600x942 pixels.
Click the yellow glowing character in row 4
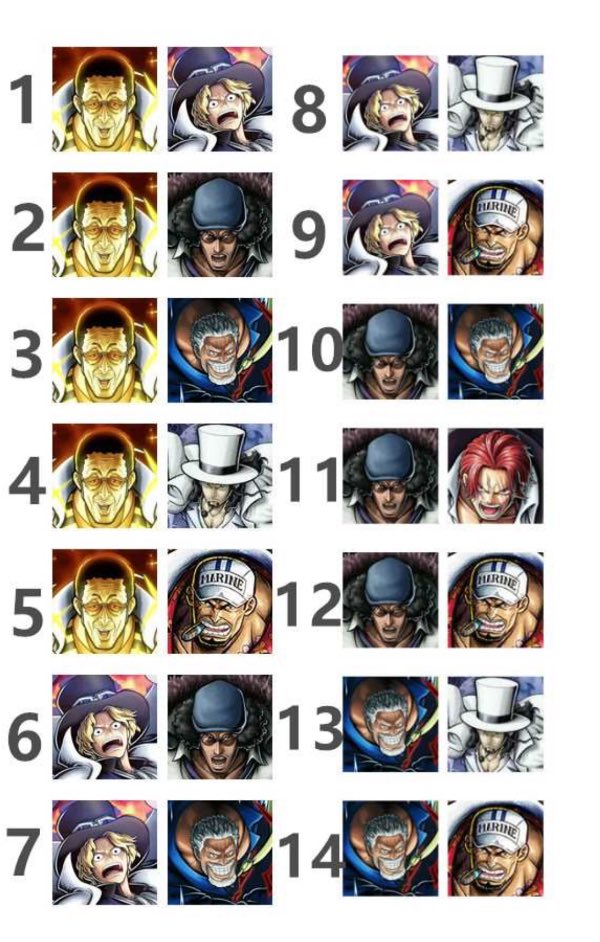pos(105,476)
